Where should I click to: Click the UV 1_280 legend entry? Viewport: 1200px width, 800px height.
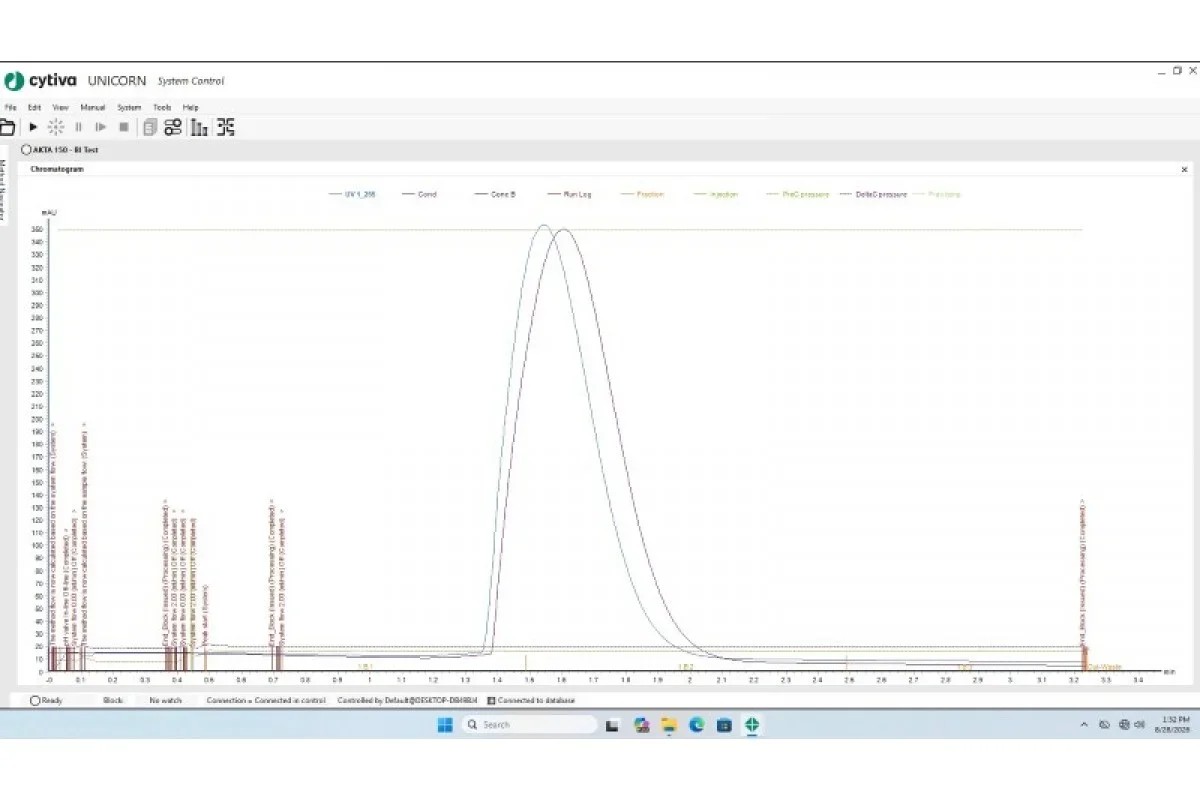coord(352,194)
